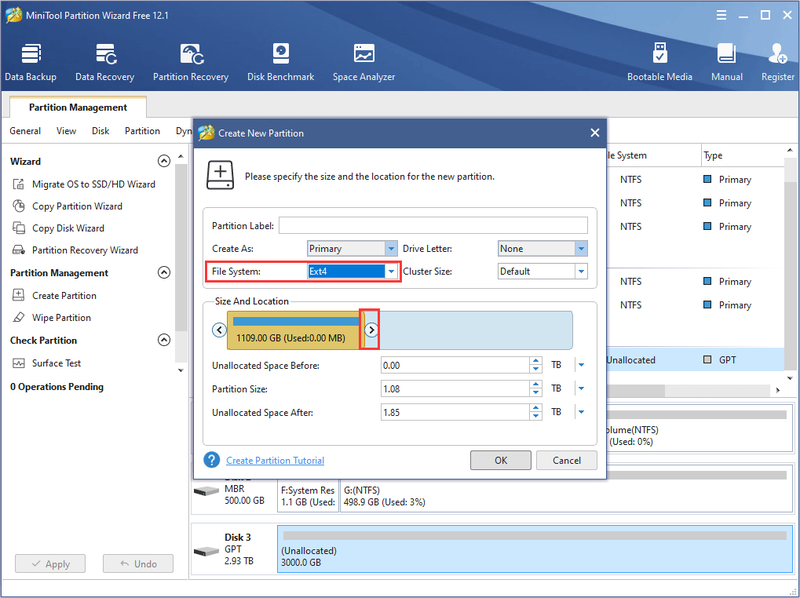Start Disk Benchmark
Image resolution: width=800 pixels, height=598 pixels.
tap(281, 62)
